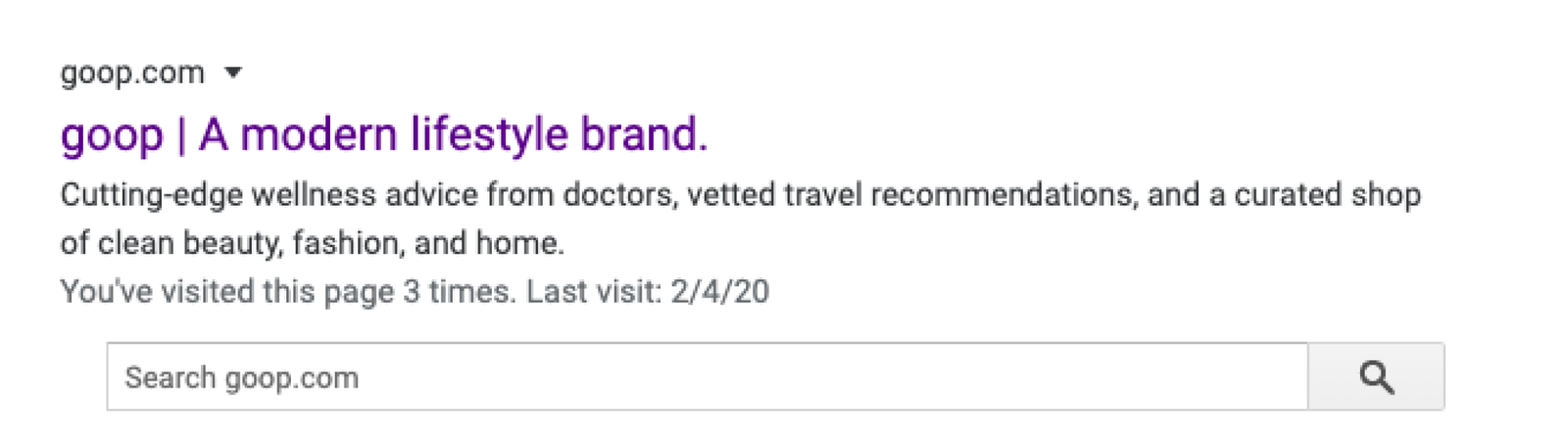The height and width of the screenshot is (448, 1568).
Task: Click the goop.com URL text above the title
Action: tap(132, 74)
